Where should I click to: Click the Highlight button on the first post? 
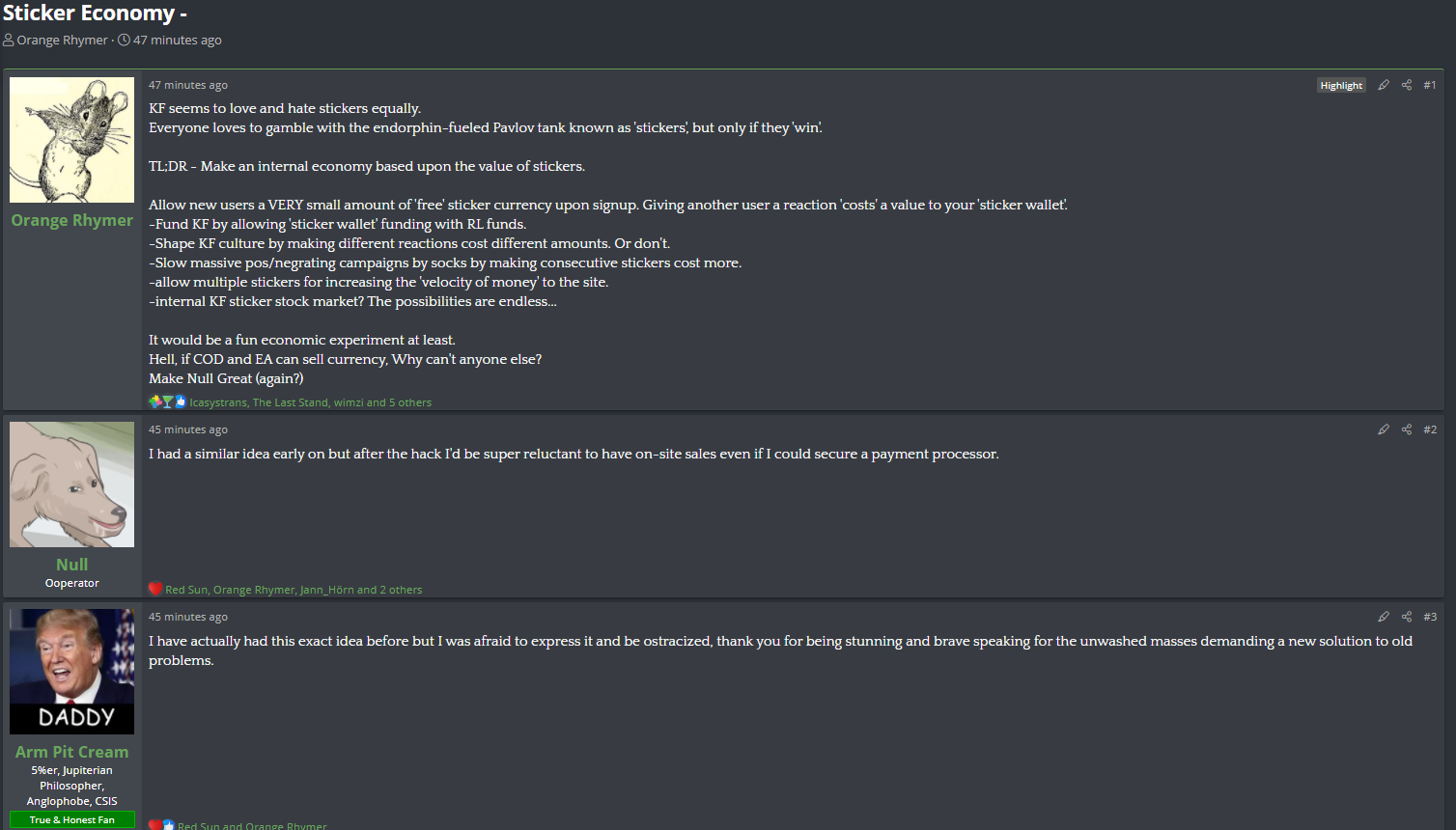(1341, 85)
